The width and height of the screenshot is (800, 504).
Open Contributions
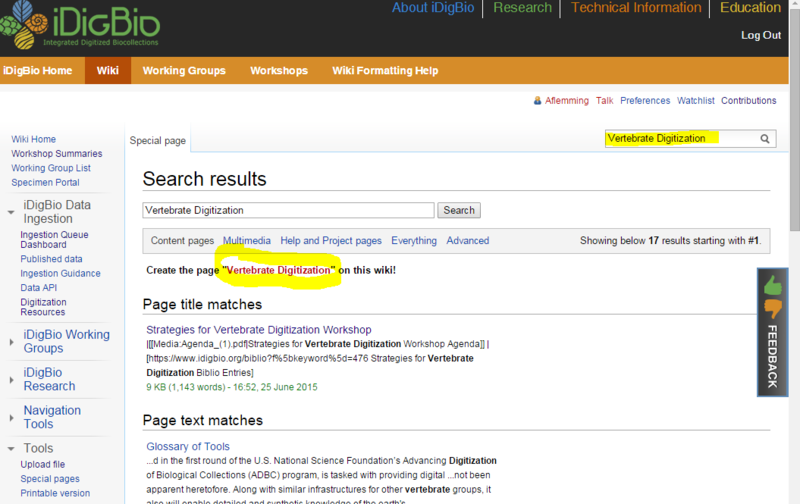(x=748, y=100)
